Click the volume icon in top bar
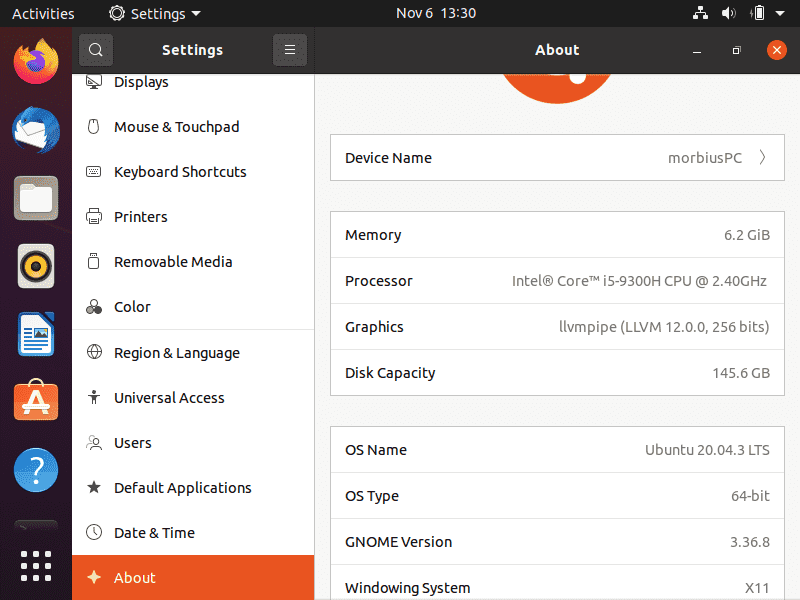The width and height of the screenshot is (800, 600). tap(729, 13)
